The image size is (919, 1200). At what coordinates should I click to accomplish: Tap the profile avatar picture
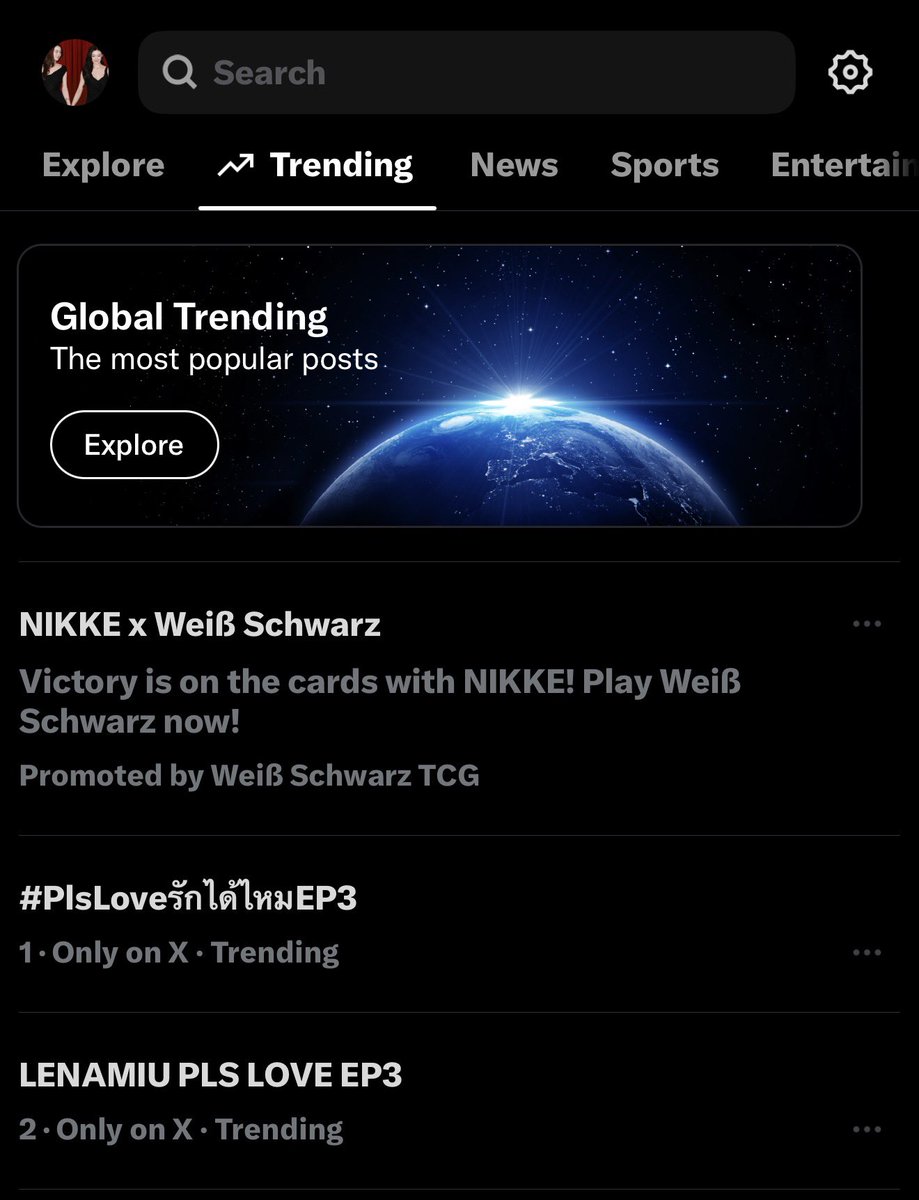[x=75, y=72]
